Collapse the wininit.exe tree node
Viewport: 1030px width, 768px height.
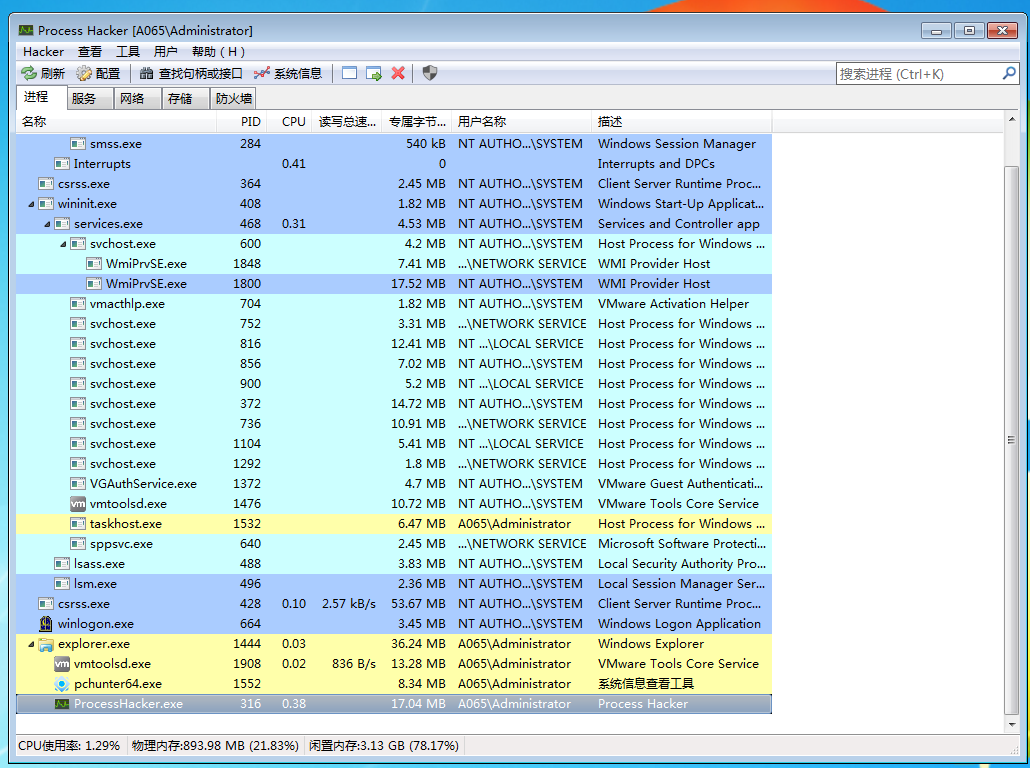coord(31,204)
